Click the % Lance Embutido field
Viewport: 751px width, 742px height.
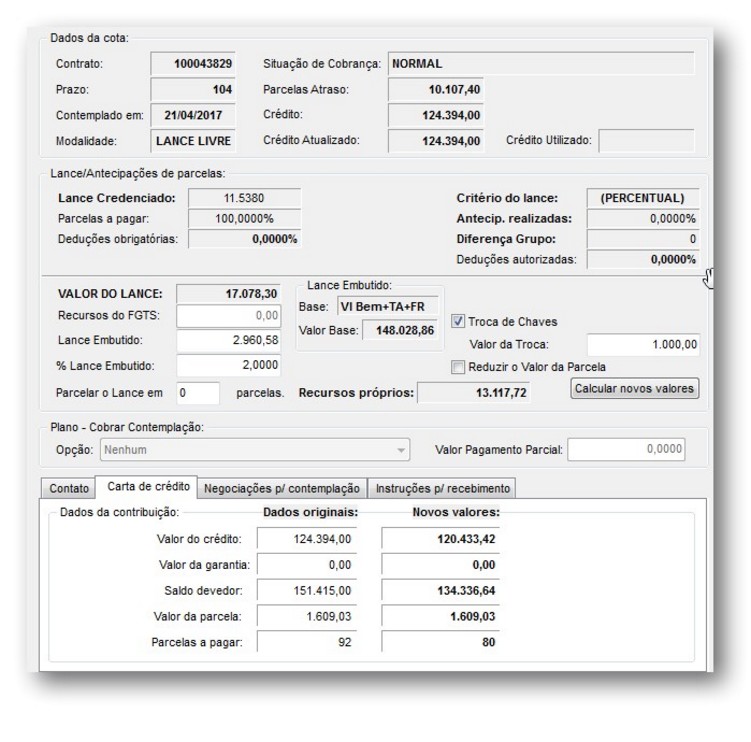pos(228,365)
